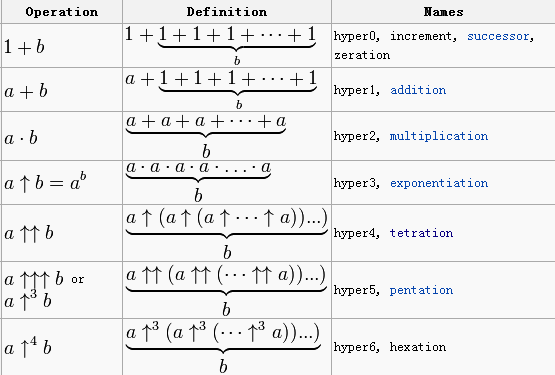This screenshot has height=375, width=555.
Task: Click the Operation column header
Action: pyautogui.click(x=62, y=12)
